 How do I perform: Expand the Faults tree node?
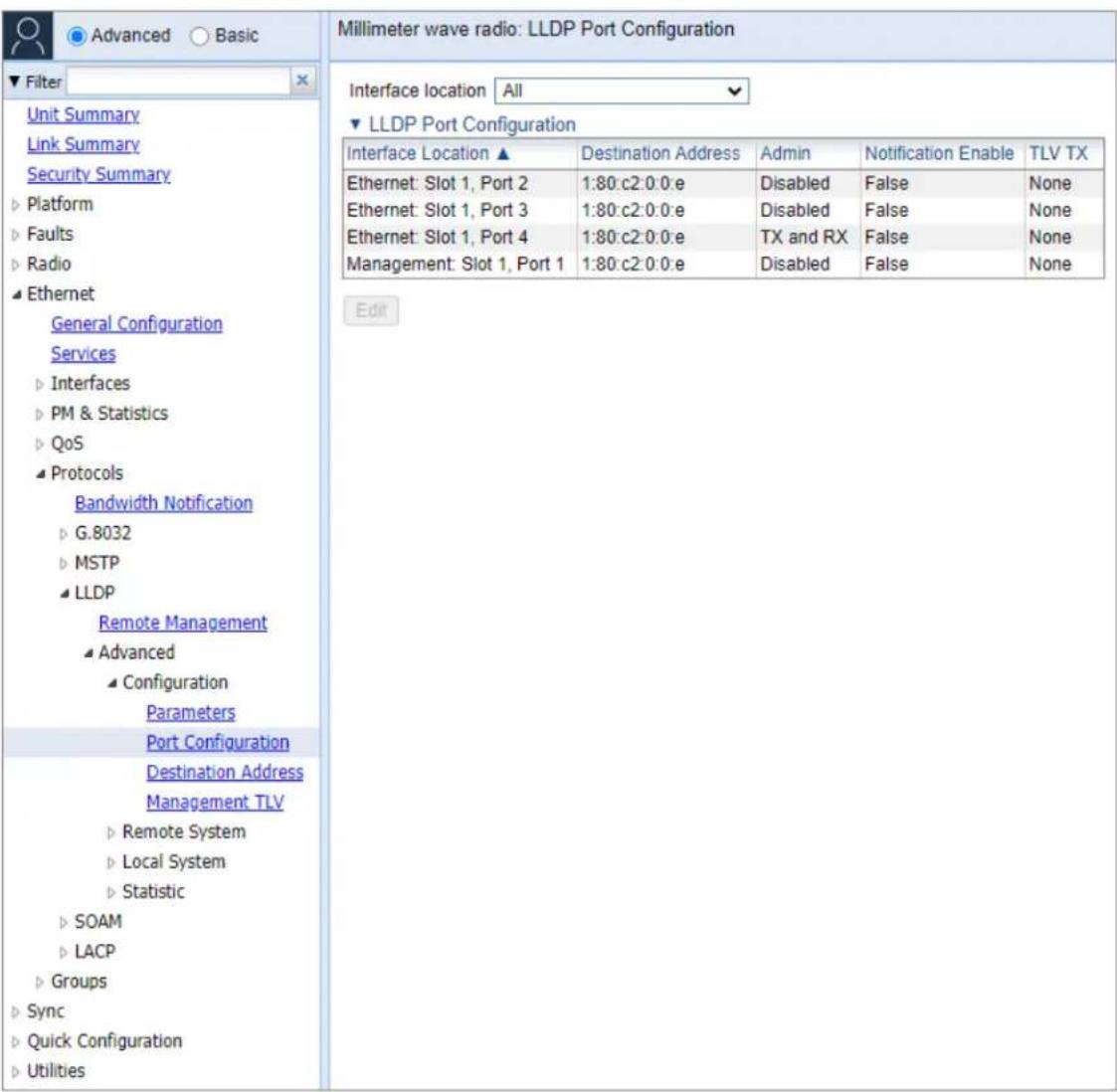(x=16, y=235)
